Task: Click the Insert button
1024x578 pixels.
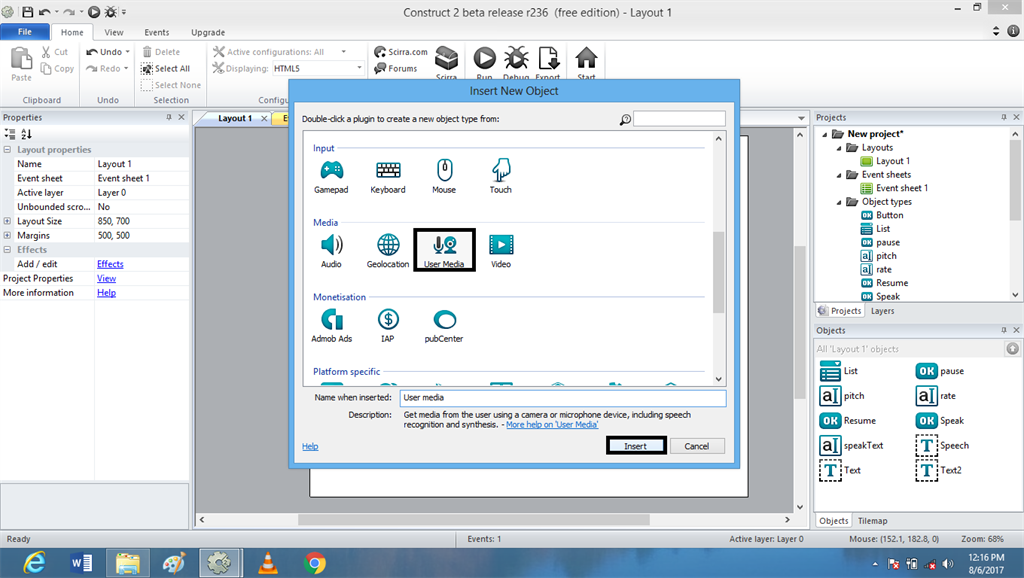Action: 635,446
